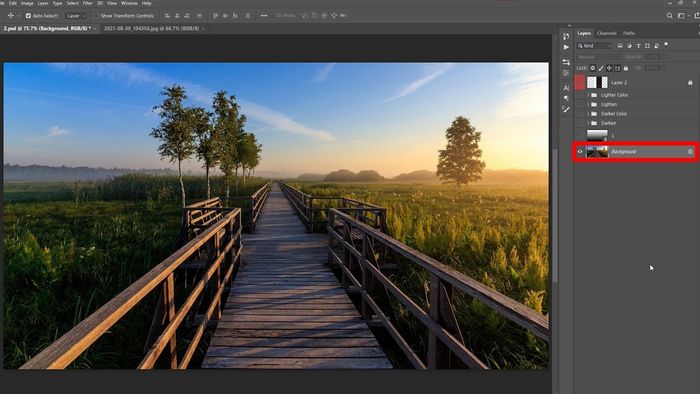The image size is (700, 394).
Task: Click the share image icon
Action: [696, 16]
